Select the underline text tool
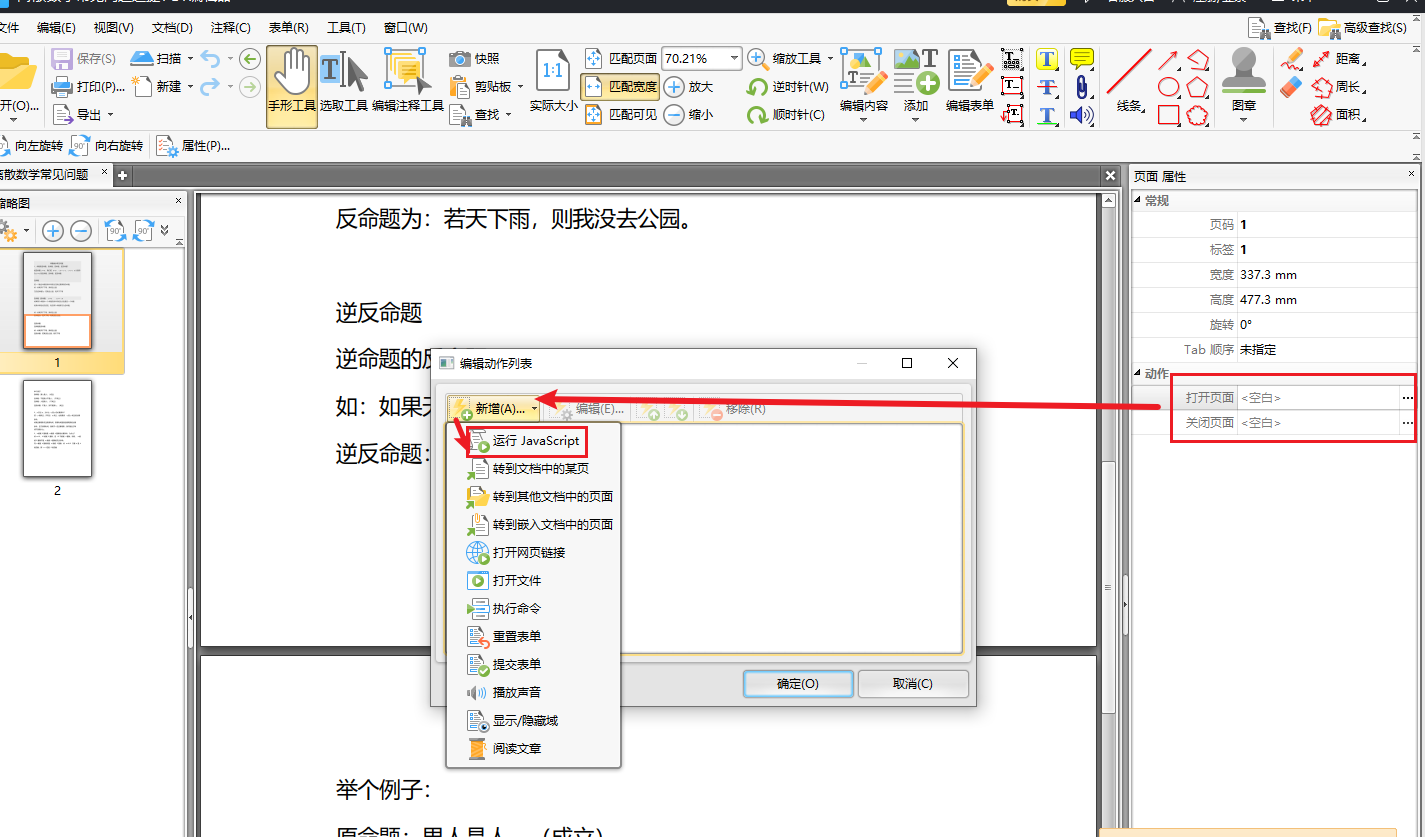 pos(1047,115)
